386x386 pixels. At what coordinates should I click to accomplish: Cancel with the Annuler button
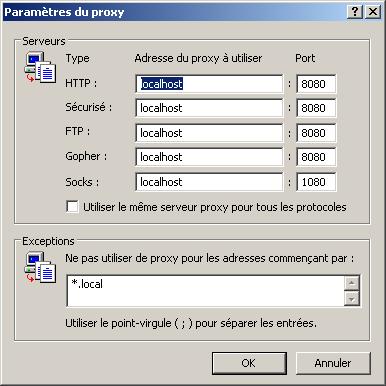(333, 363)
